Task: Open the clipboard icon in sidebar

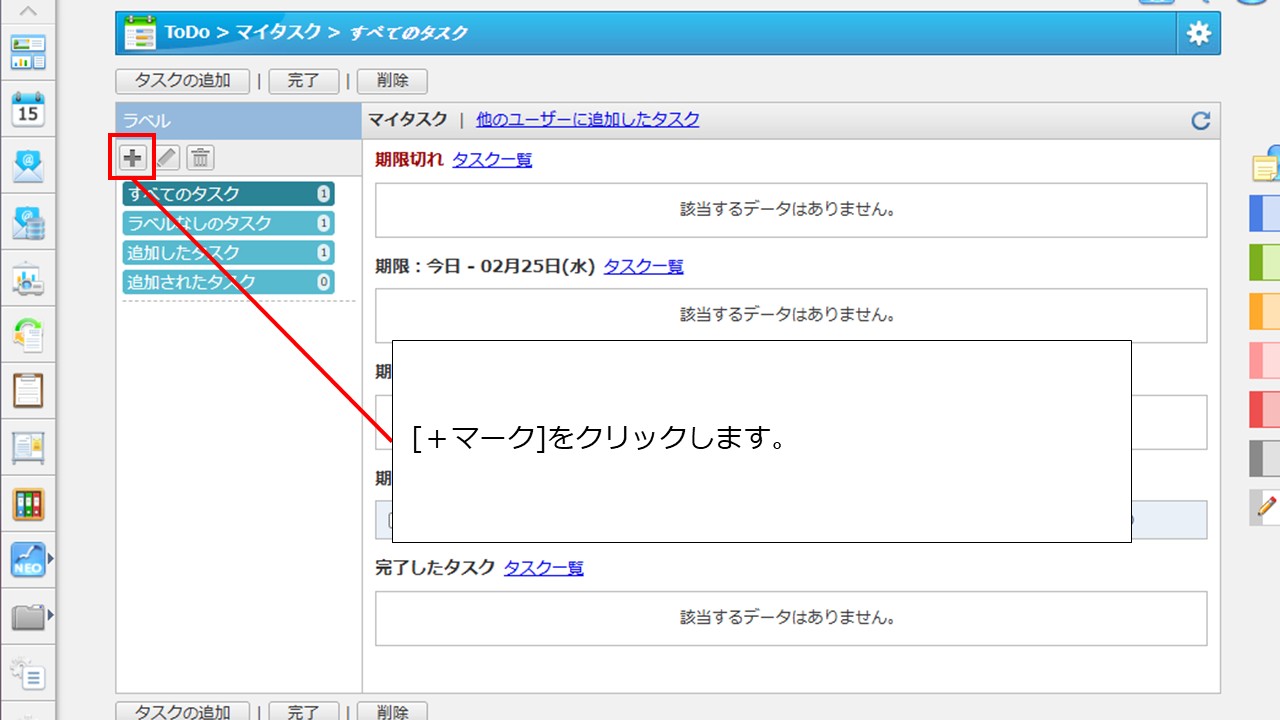Action: (28, 390)
